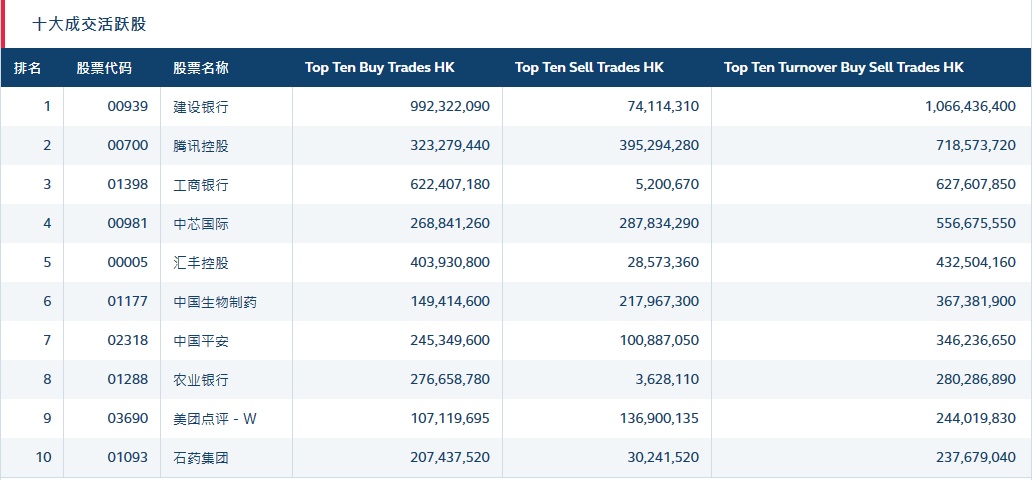Select 农业银行 in the list

(201, 380)
